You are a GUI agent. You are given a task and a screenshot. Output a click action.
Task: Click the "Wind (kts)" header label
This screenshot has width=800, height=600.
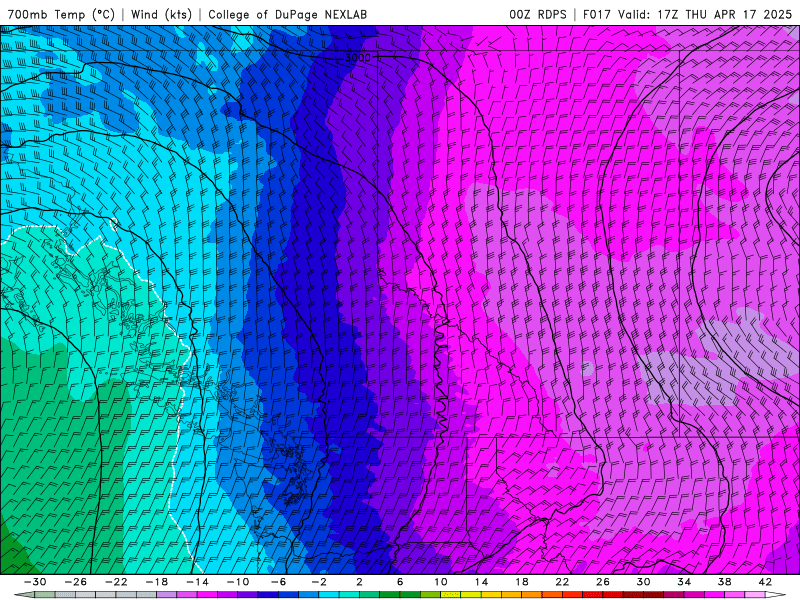coord(161,14)
